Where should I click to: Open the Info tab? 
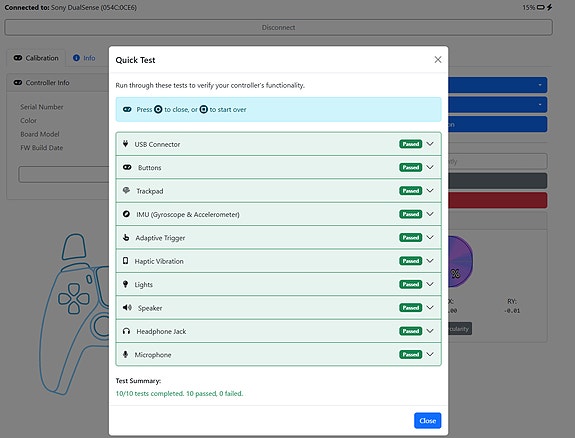click(x=84, y=58)
